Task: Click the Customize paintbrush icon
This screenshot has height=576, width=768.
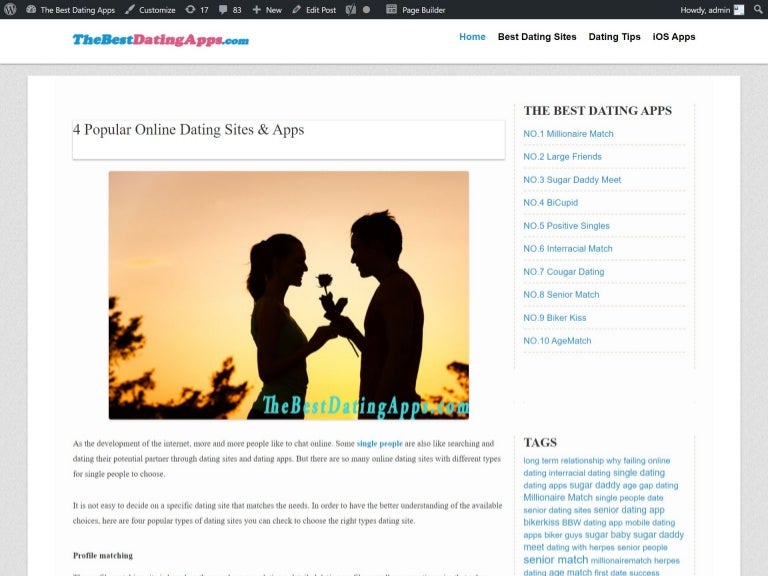Action: (x=130, y=9)
